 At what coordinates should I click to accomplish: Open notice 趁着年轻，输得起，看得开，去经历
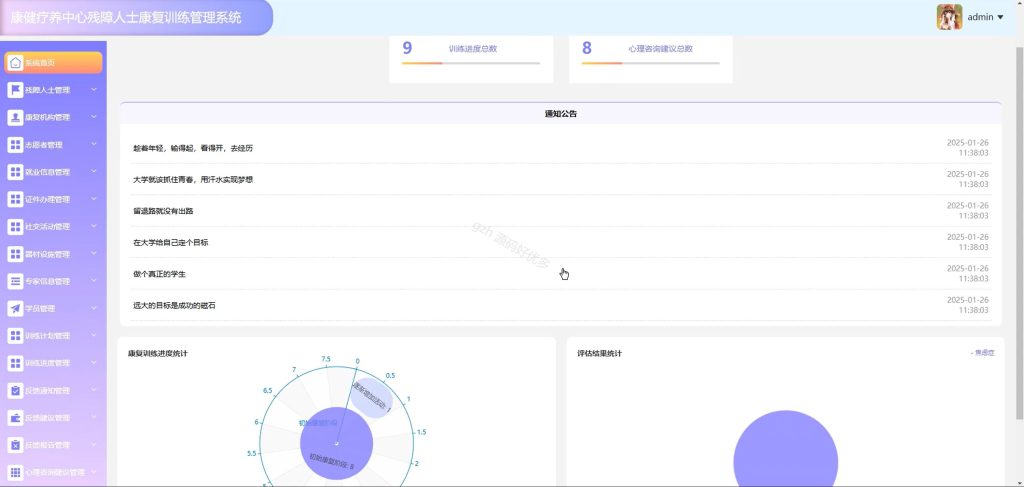pos(193,148)
